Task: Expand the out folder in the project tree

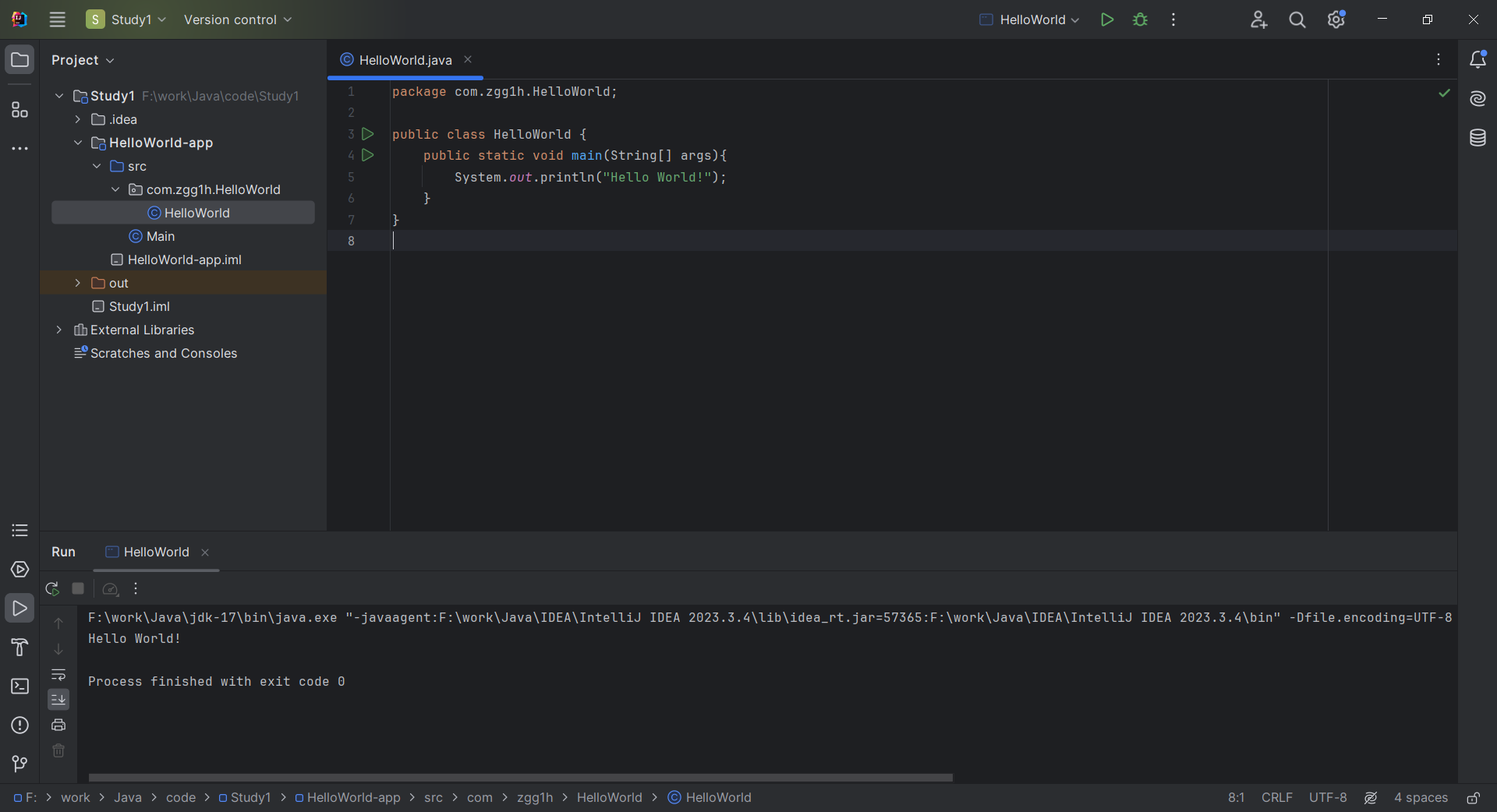Action: coord(78,283)
